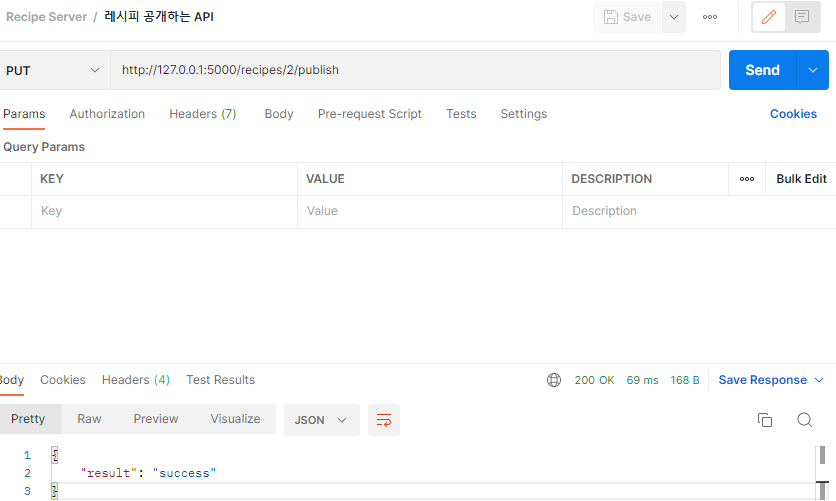Switch to Visualize view
This screenshot has width=836, height=501.
coord(235,419)
